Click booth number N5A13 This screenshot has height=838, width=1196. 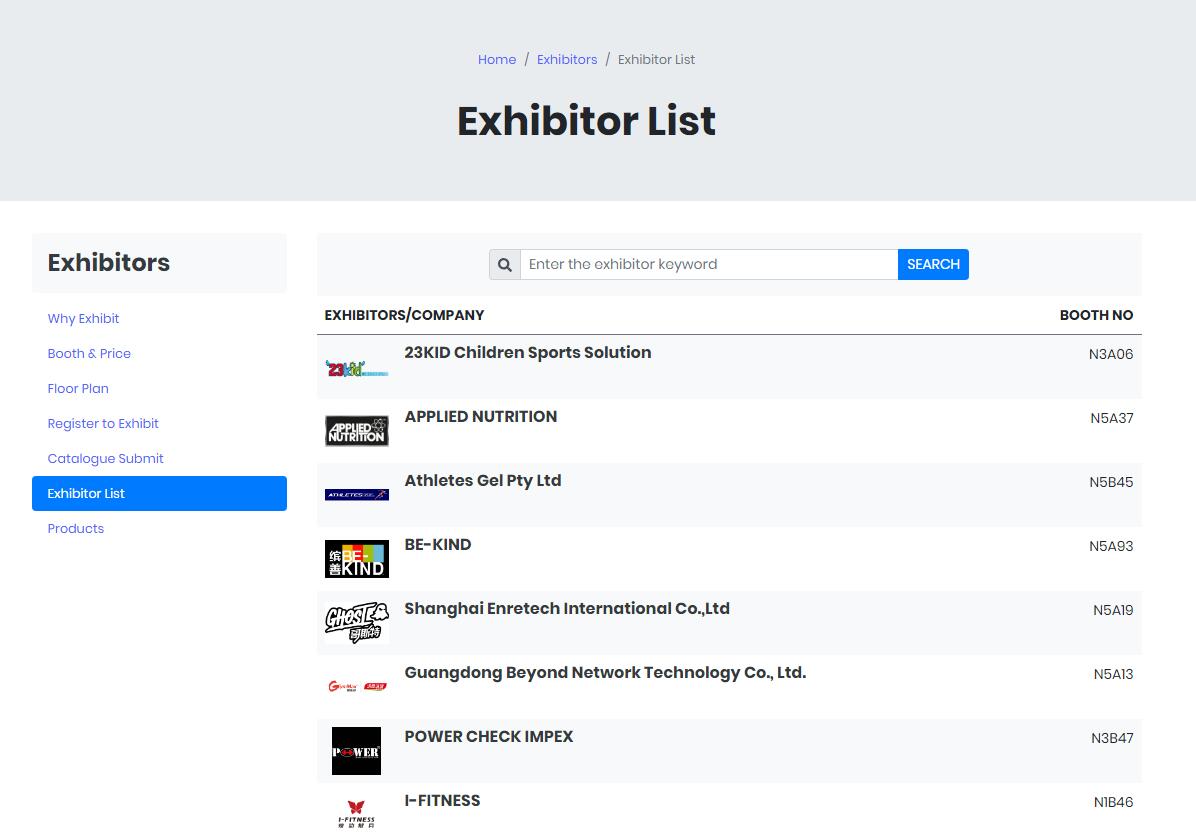pos(1114,674)
